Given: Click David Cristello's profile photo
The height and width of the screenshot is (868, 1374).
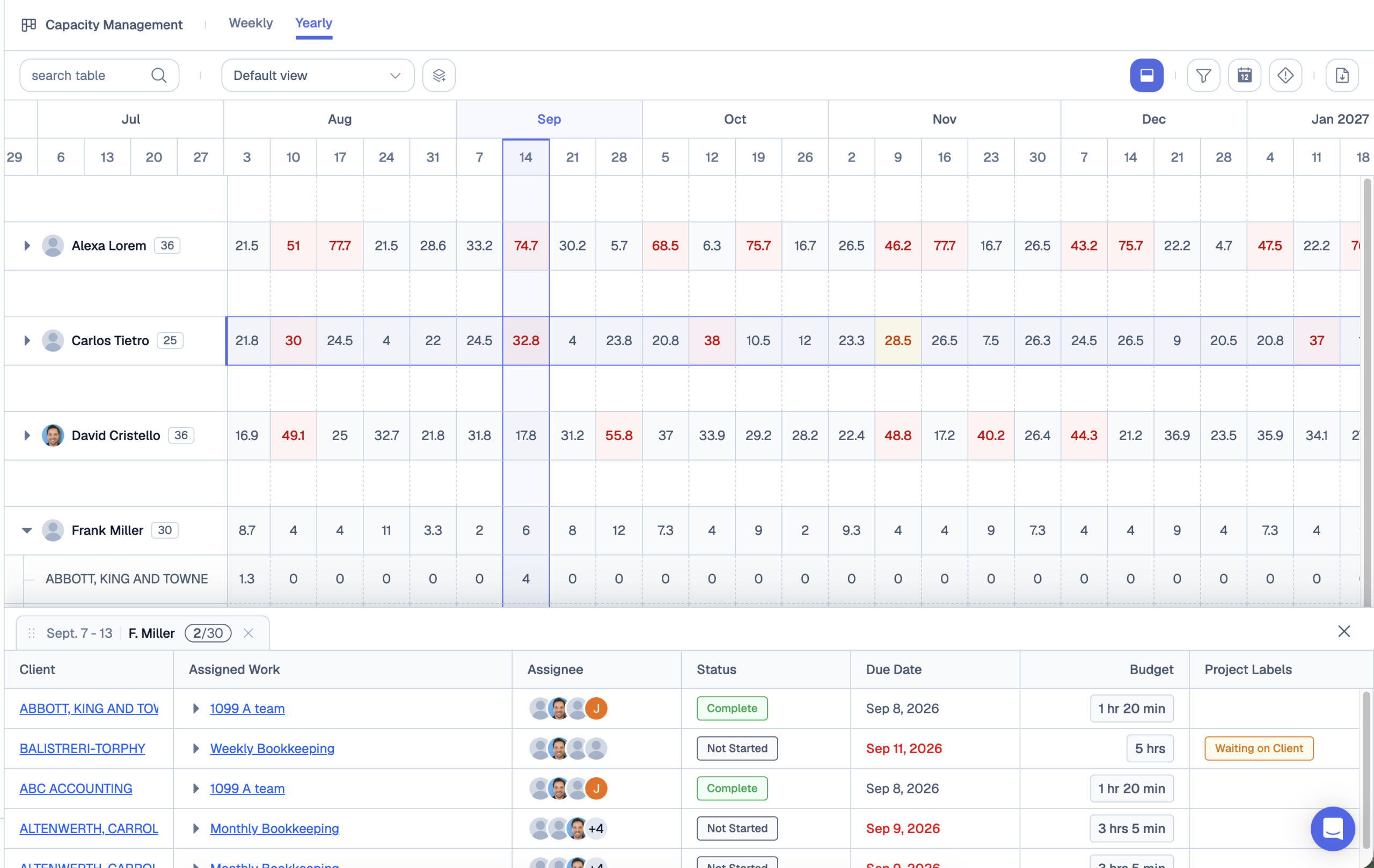Looking at the screenshot, I should pos(53,435).
